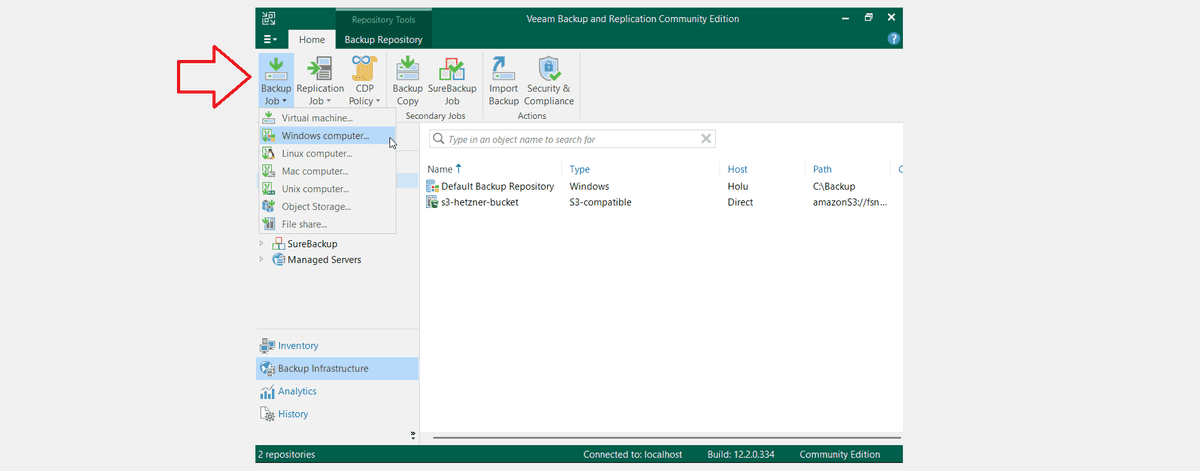1200x471 pixels.
Task: Click the Virtual machine menu item icon
Action: [x=268, y=118]
